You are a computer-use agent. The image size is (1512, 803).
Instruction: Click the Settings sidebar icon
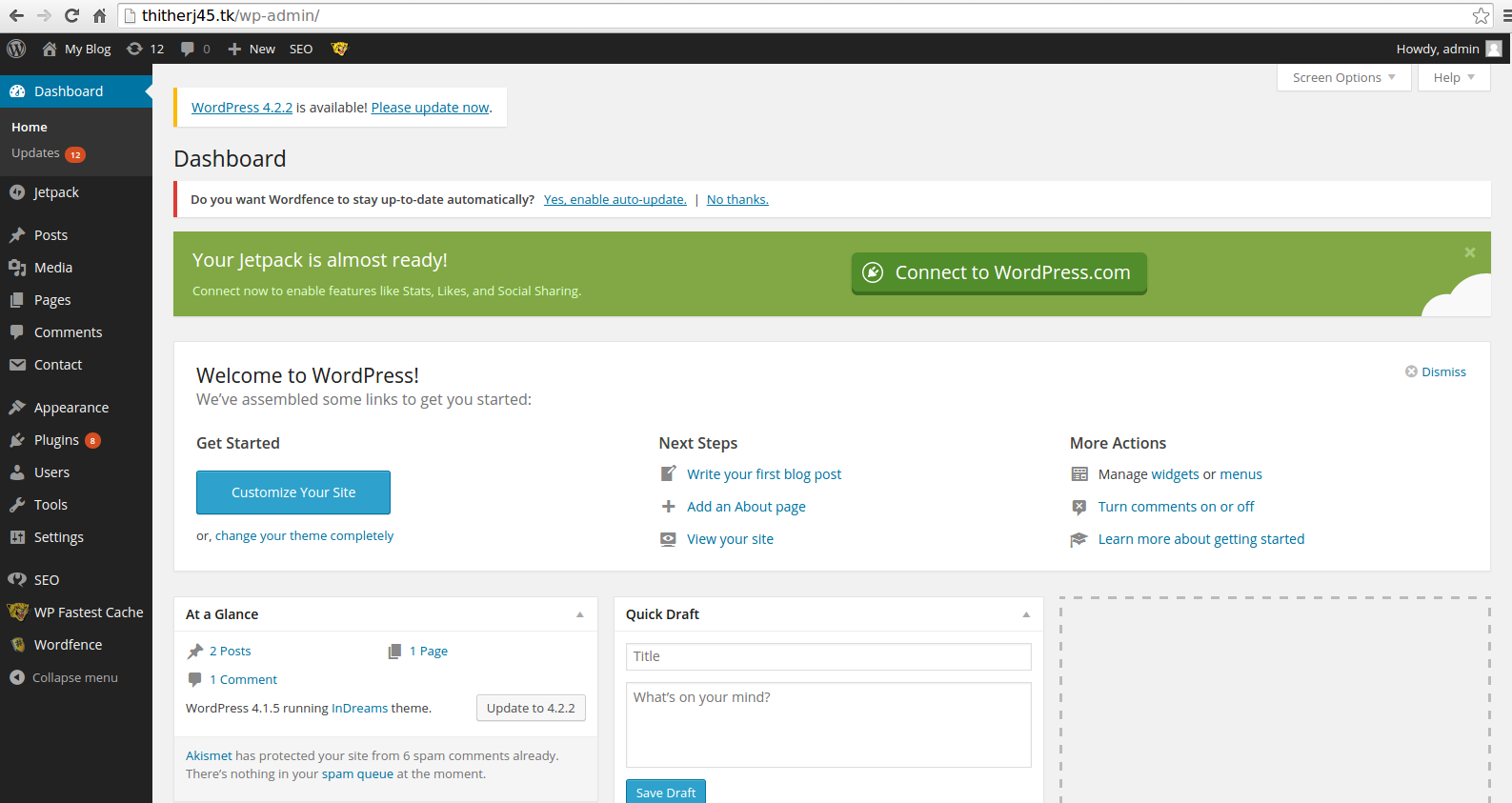17,537
